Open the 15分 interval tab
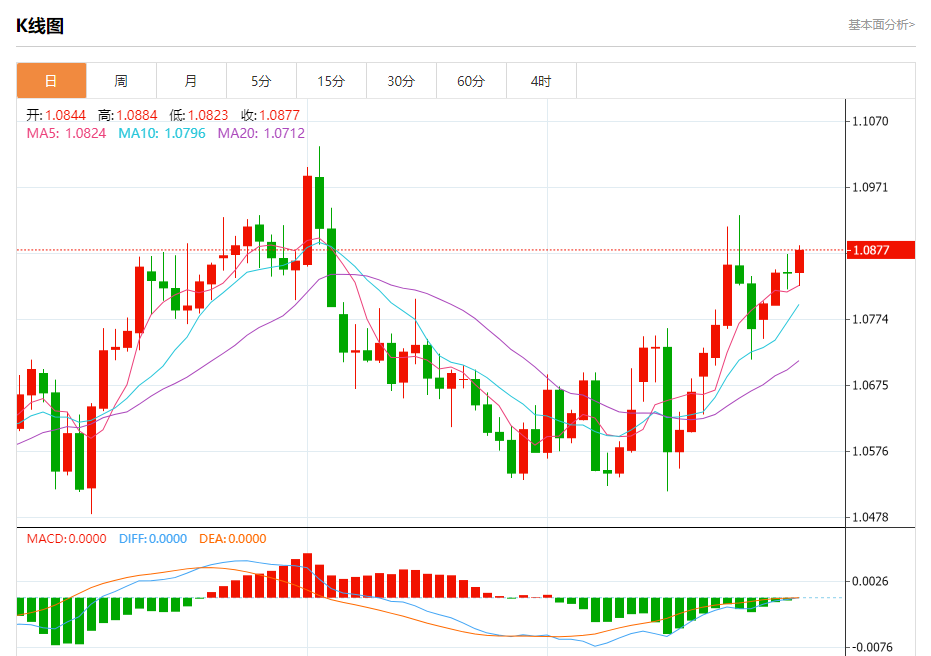Viewport: 931px width, 656px height. pyautogui.click(x=331, y=81)
